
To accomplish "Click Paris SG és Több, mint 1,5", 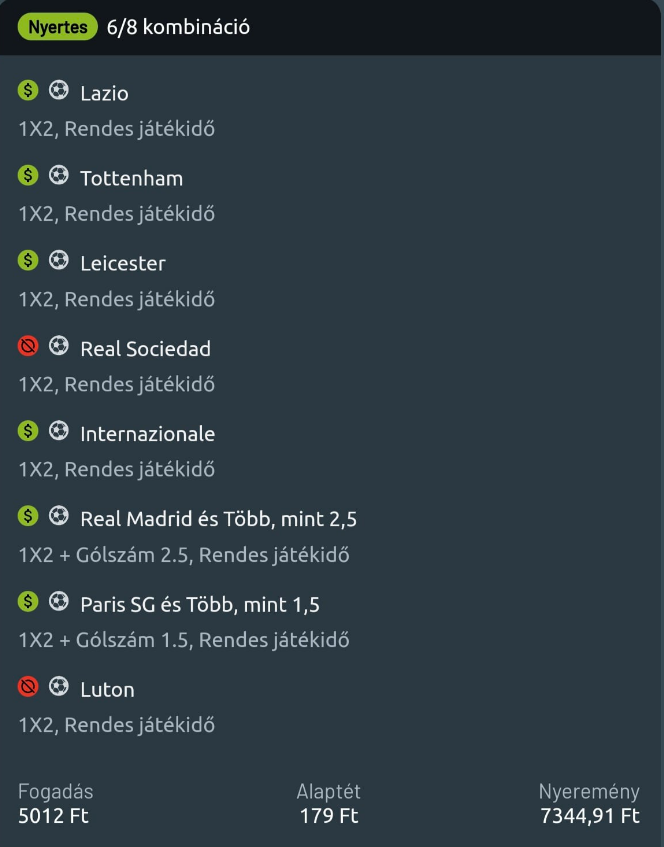I will point(200,604).
